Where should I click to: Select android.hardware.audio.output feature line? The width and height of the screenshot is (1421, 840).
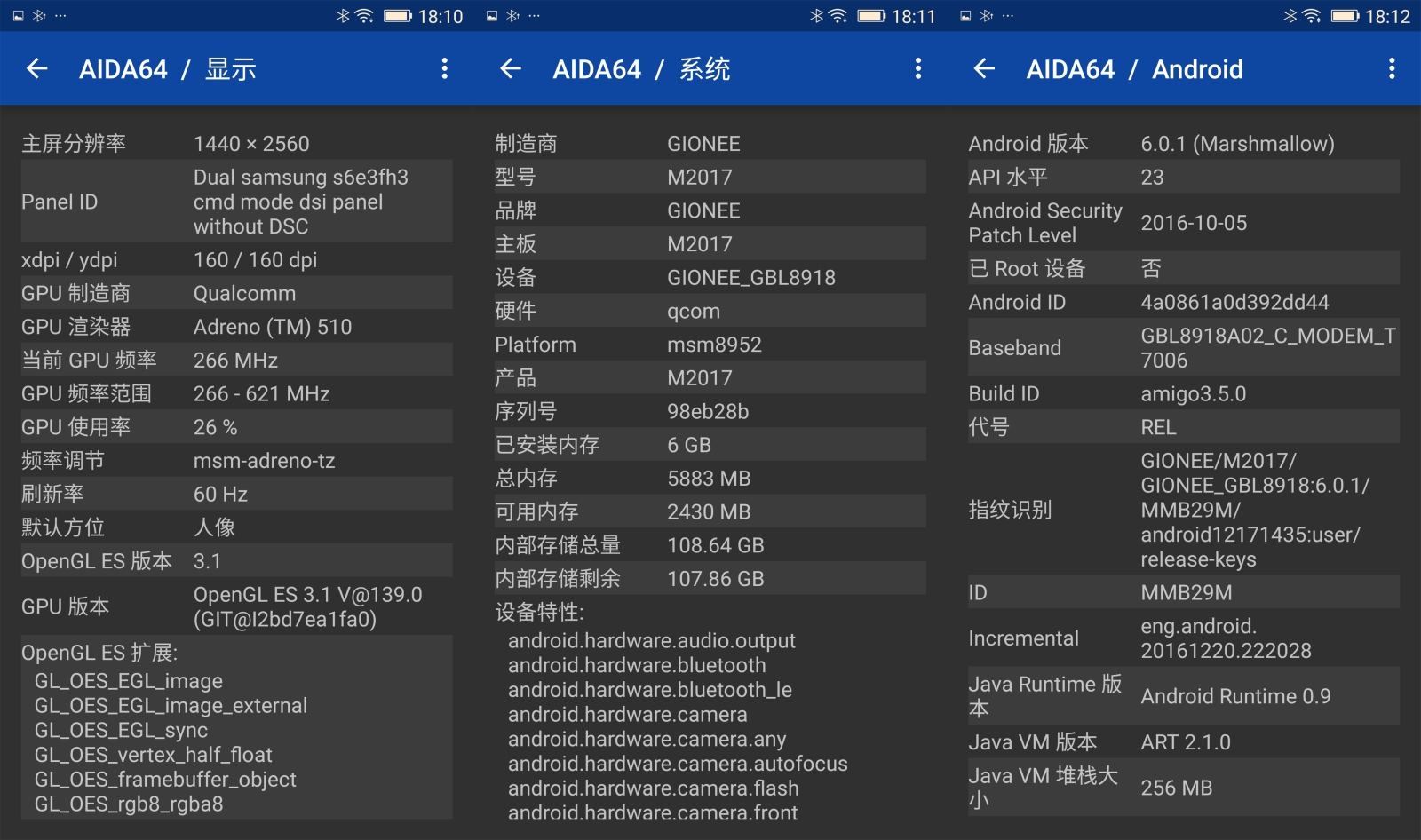(652, 641)
